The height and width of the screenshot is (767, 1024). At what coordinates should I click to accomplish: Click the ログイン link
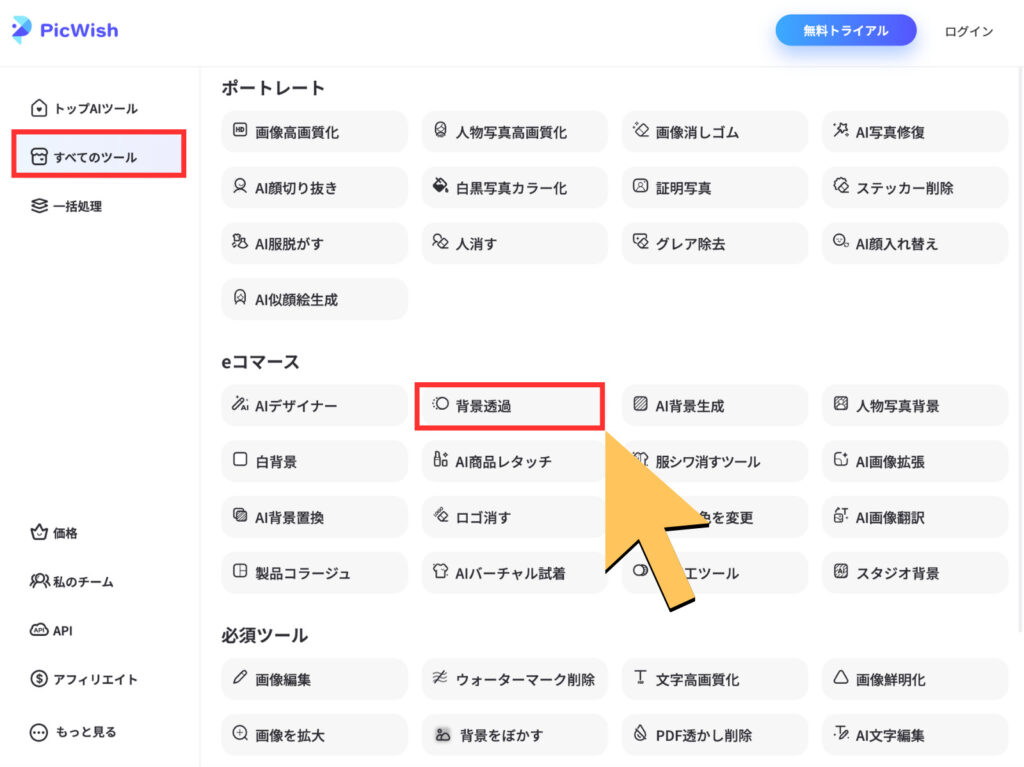coord(968,32)
